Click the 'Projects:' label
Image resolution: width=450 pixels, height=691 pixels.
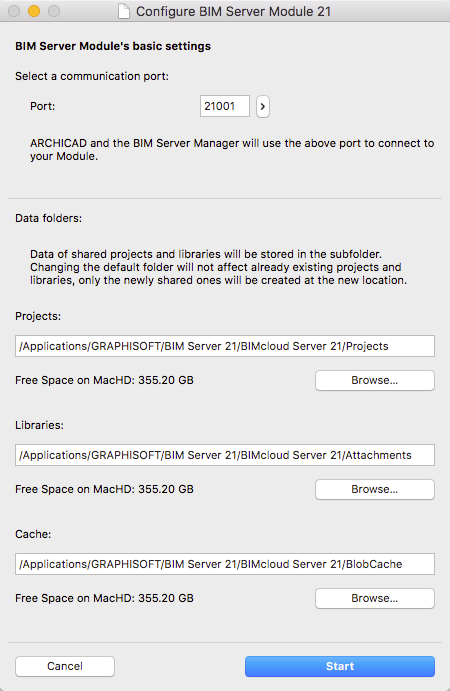tap(38, 316)
